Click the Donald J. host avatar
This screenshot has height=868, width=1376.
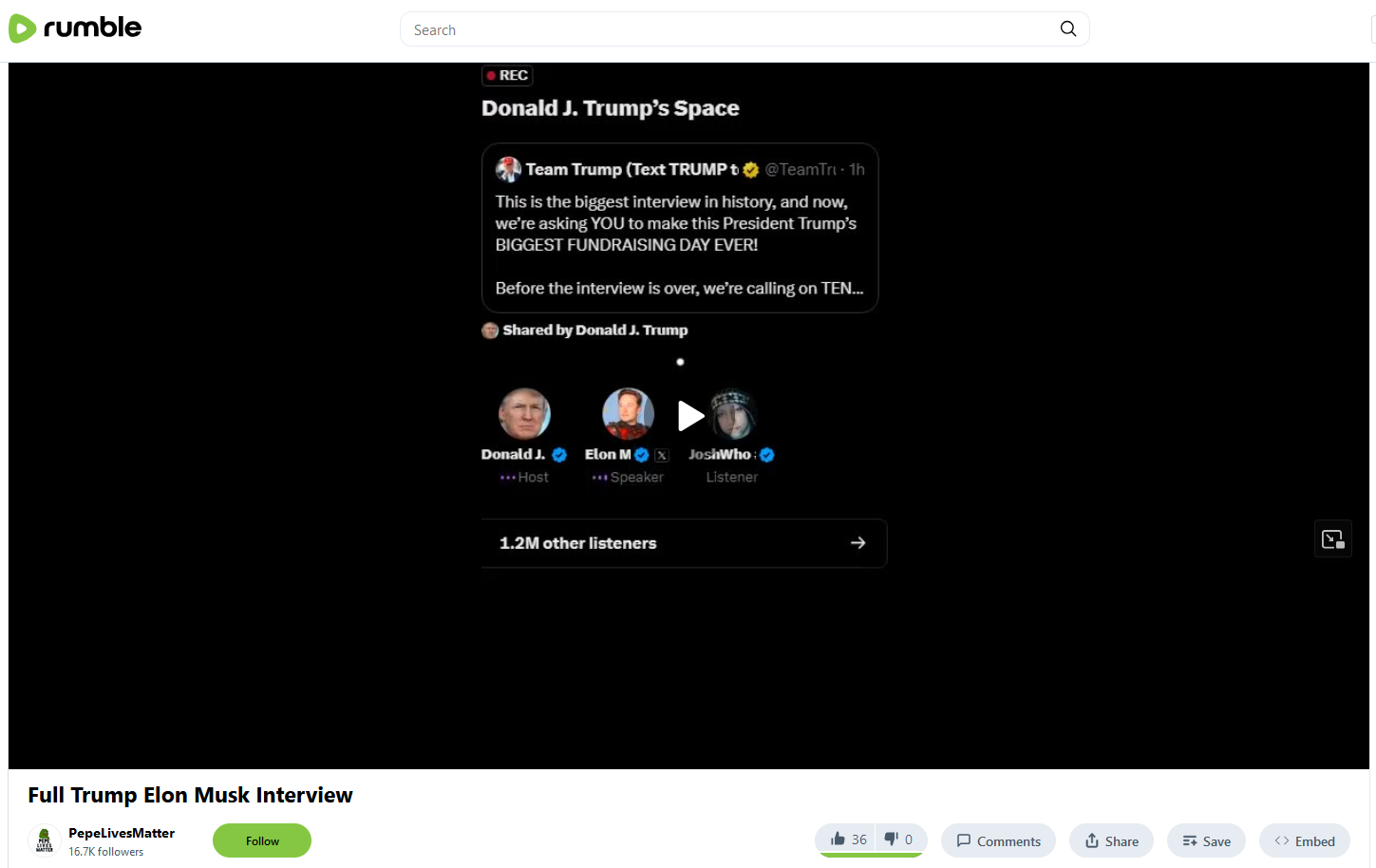[524, 414]
